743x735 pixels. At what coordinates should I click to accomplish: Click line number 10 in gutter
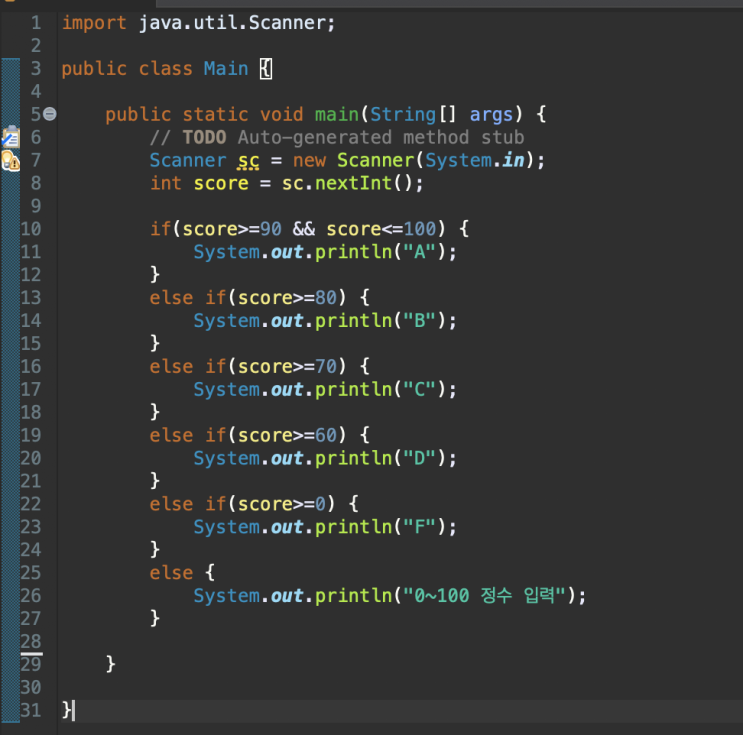tap(31, 229)
